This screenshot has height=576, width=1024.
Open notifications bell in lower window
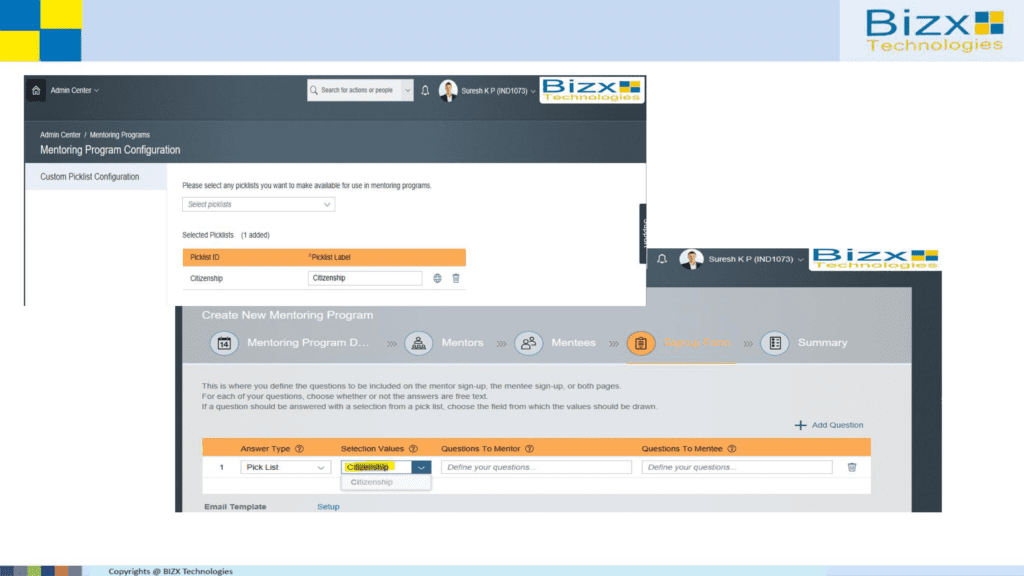662,259
